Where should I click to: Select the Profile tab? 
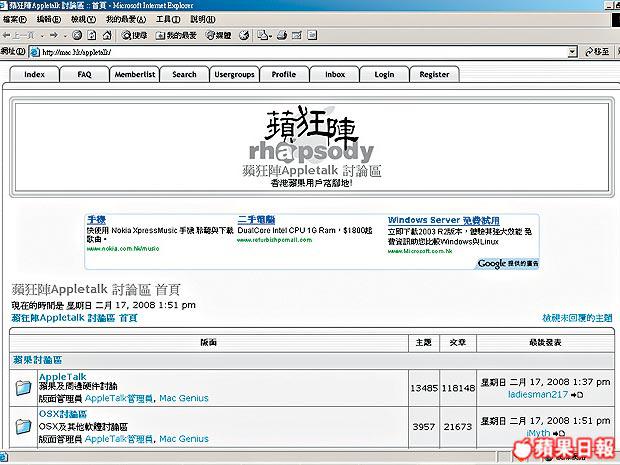[x=284, y=74]
